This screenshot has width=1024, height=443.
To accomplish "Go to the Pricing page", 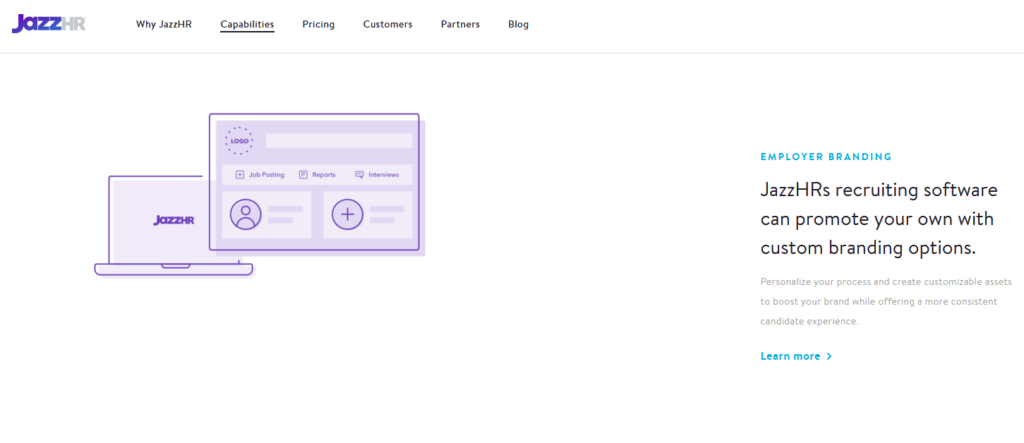I will pos(318,24).
